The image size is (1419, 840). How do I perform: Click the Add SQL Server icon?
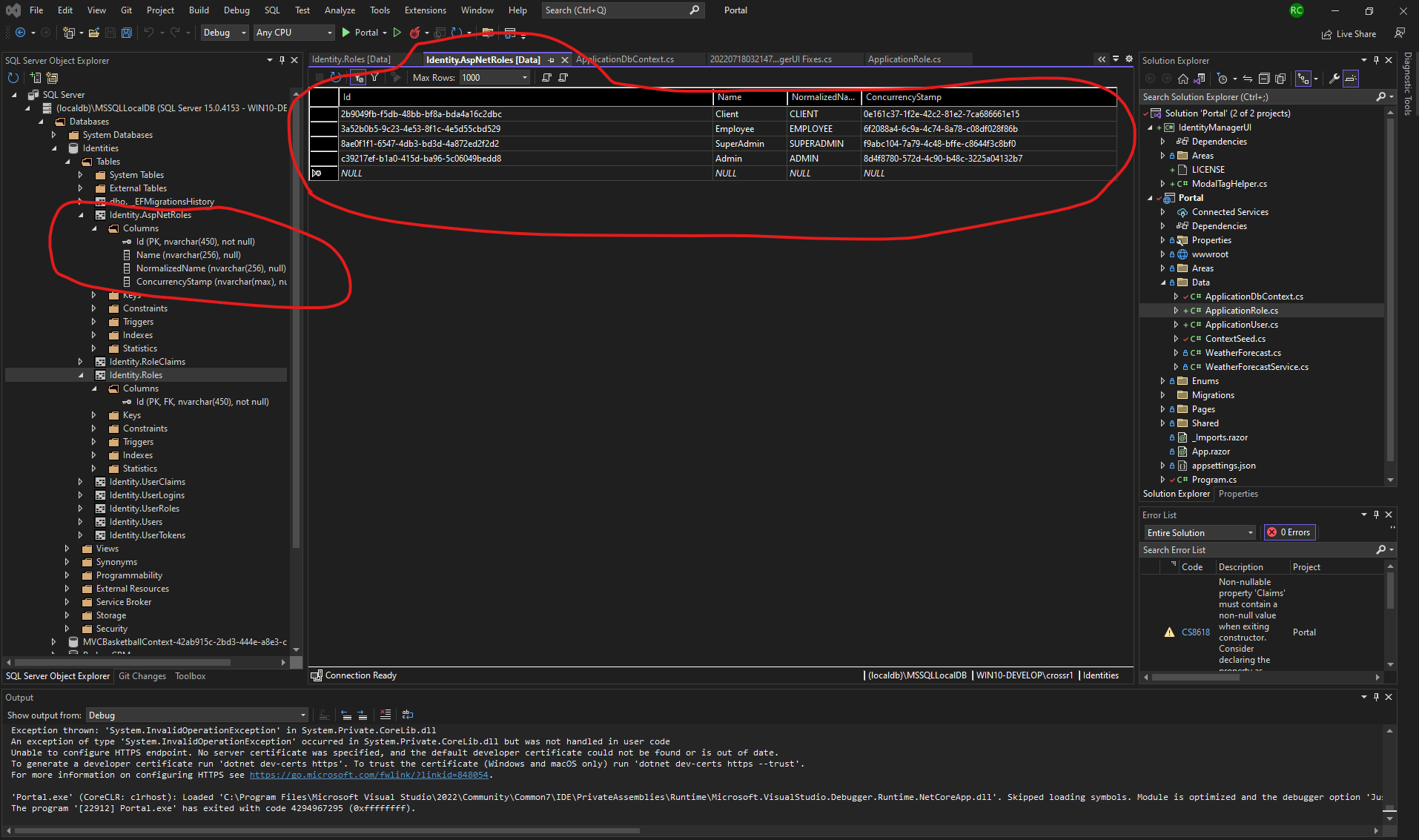coord(35,78)
